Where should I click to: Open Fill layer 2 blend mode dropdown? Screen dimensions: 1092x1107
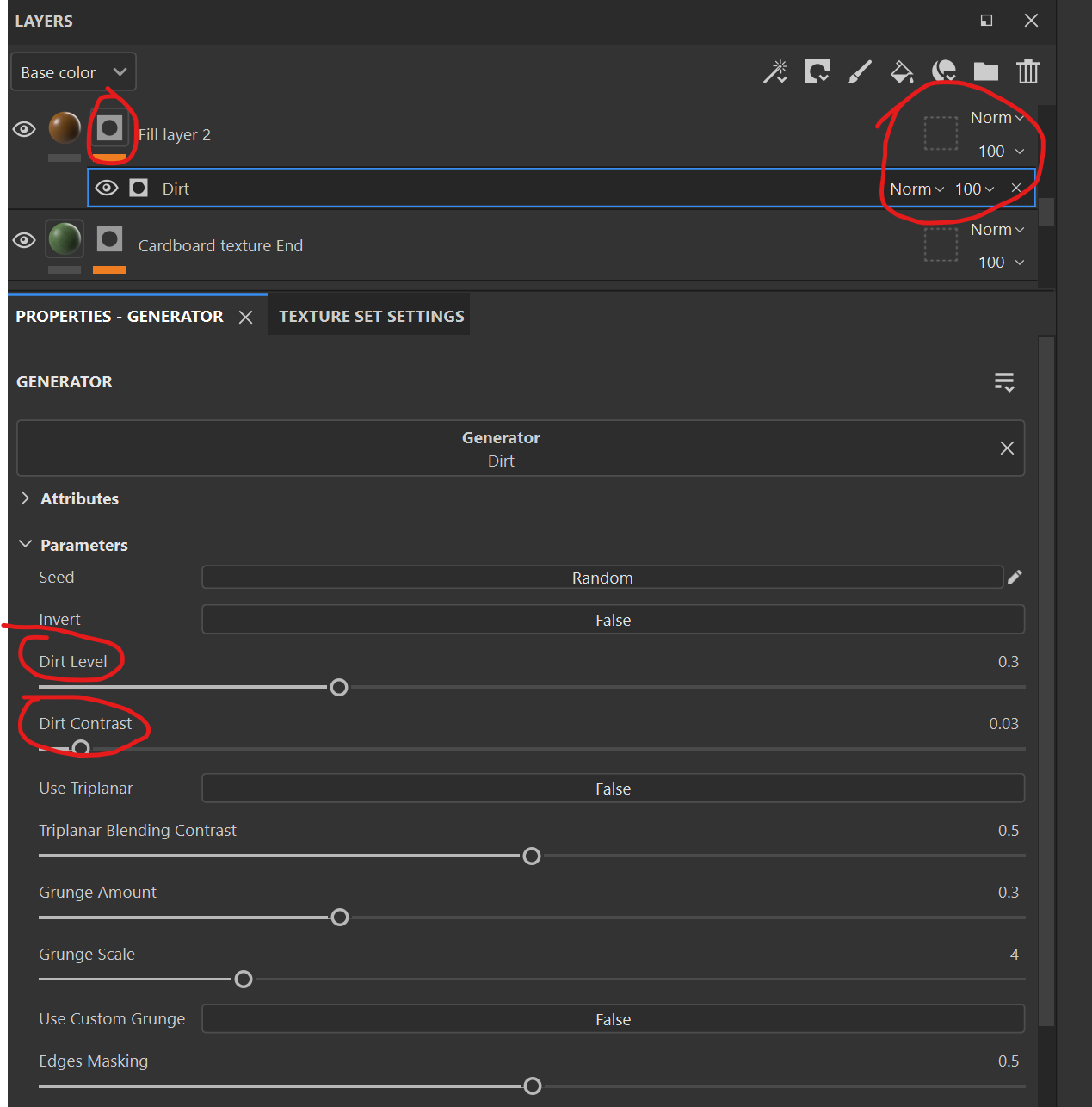click(x=997, y=118)
